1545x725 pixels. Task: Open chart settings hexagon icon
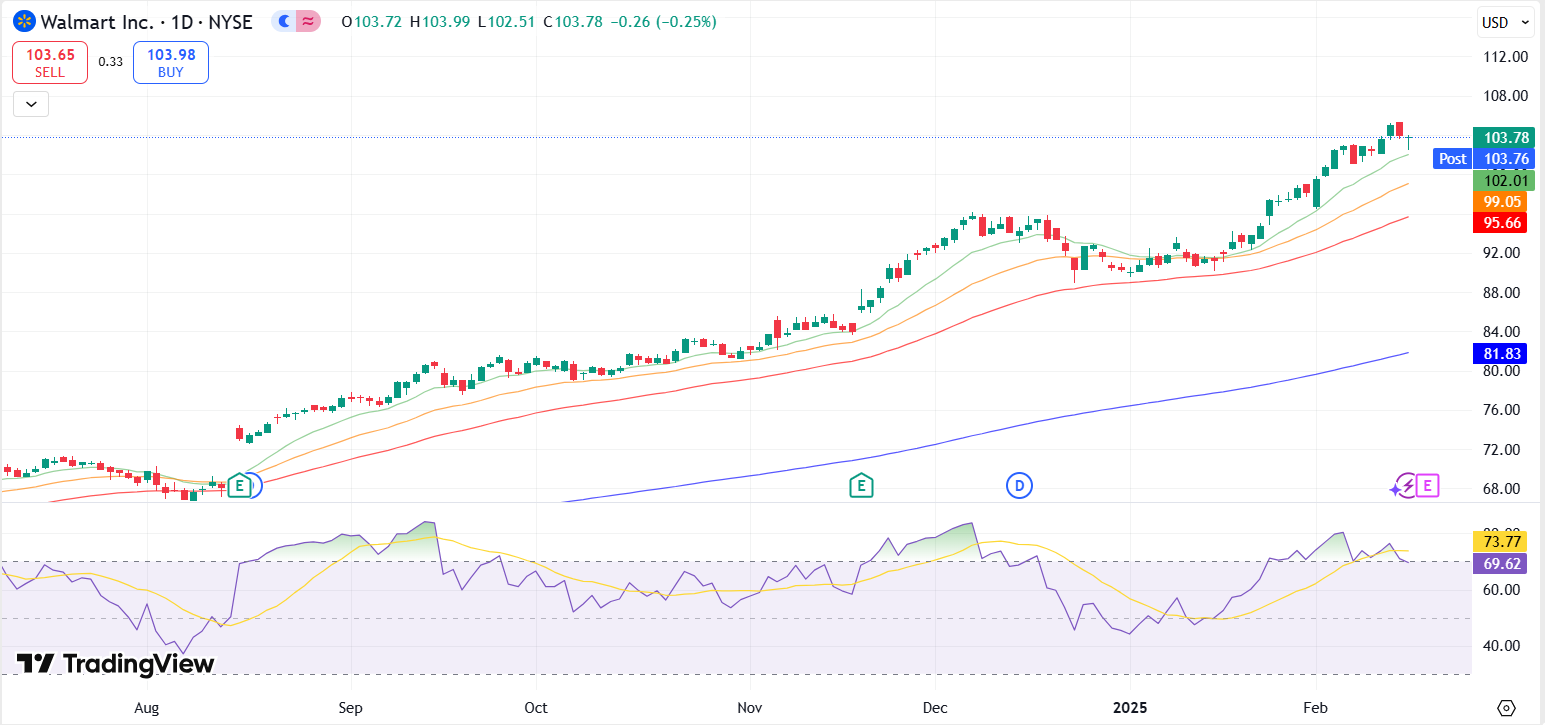(x=1507, y=708)
